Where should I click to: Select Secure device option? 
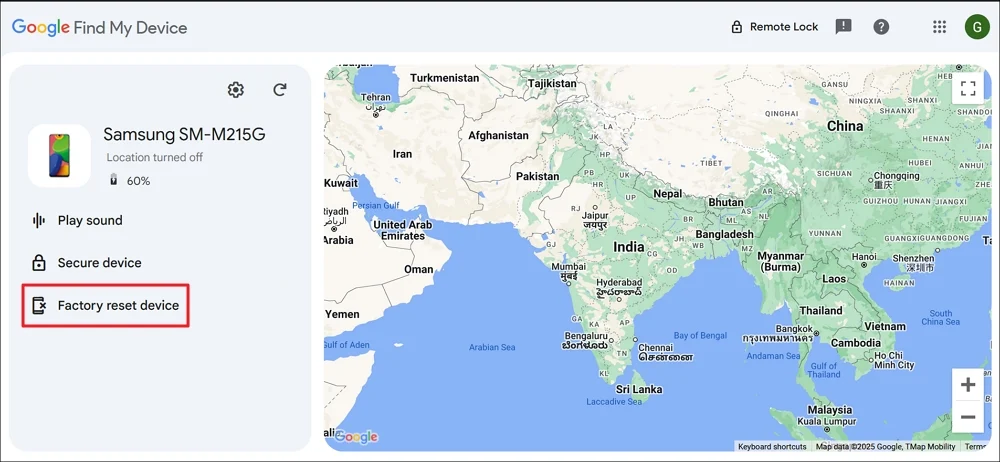point(99,263)
